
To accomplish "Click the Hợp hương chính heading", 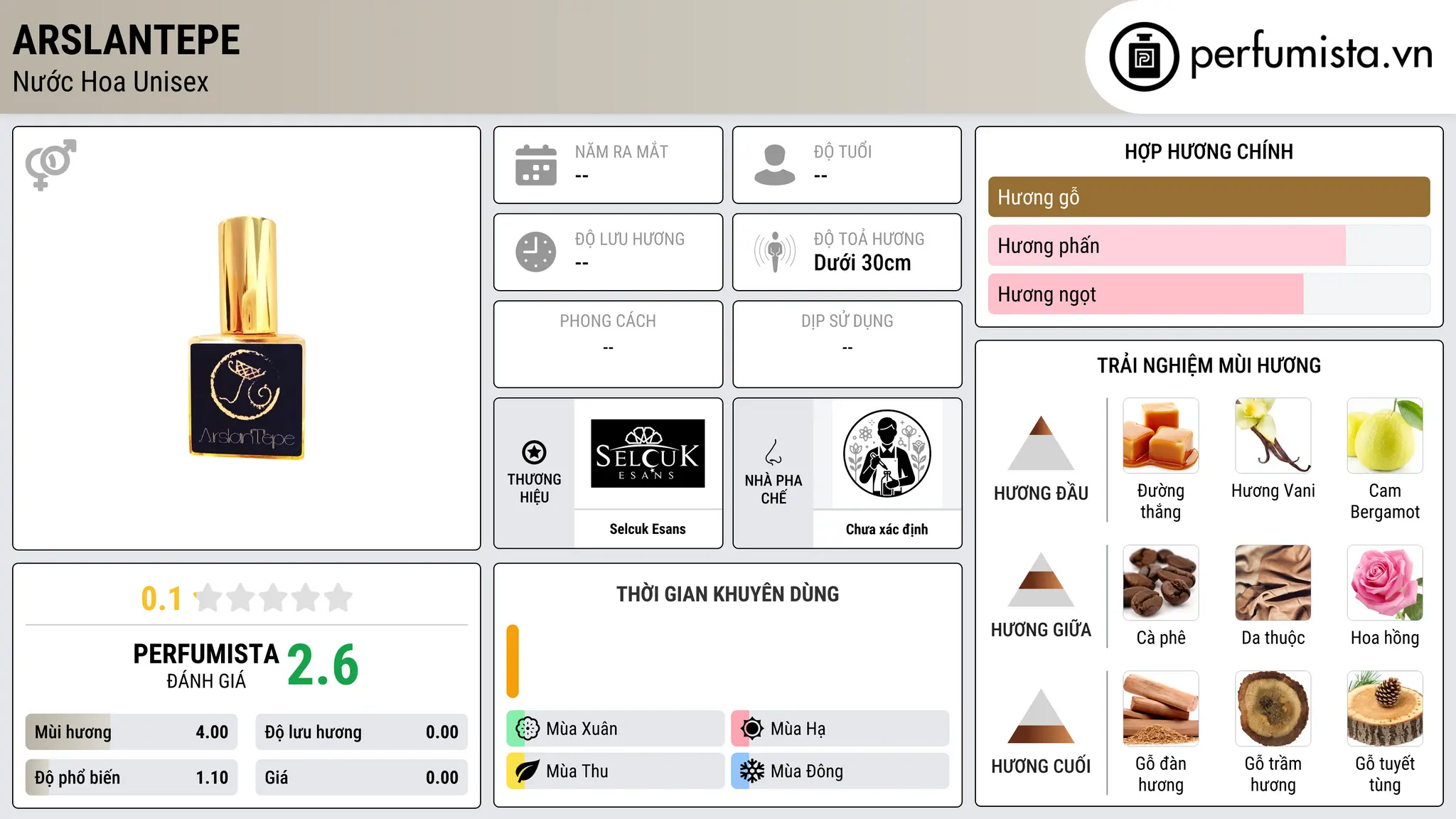I will (1209, 151).
